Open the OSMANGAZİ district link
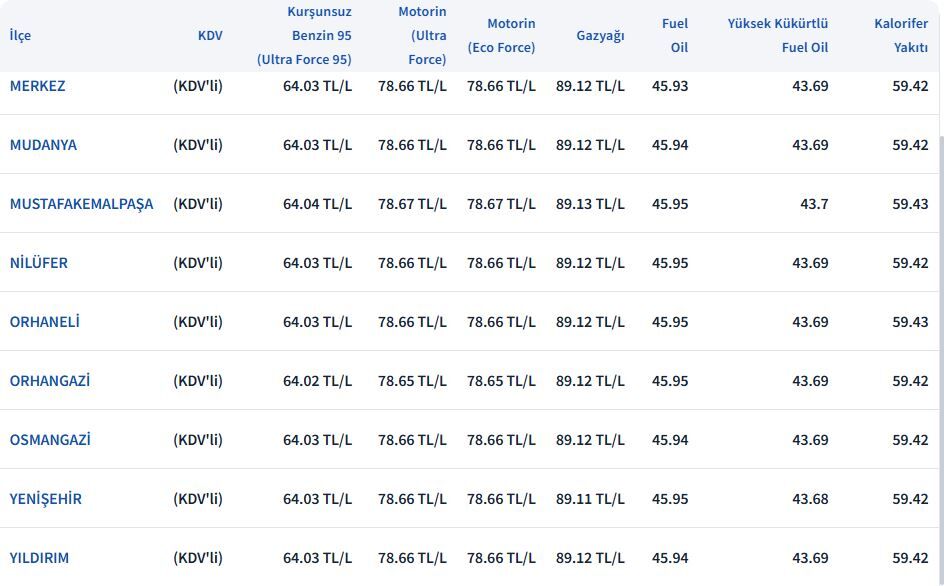 pos(50,440)
